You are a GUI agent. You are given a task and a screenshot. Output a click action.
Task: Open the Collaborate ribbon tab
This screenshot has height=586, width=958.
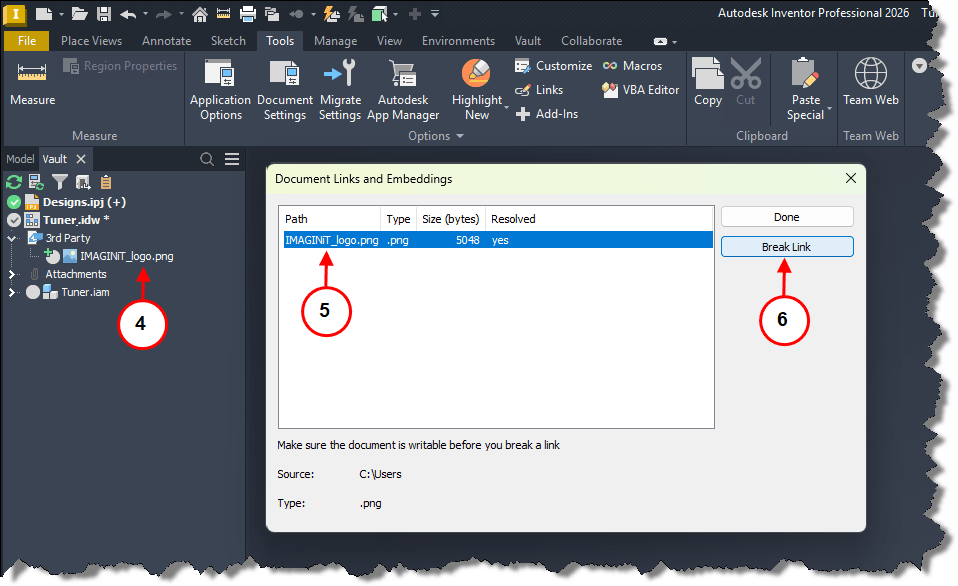(x=591, y=41)
